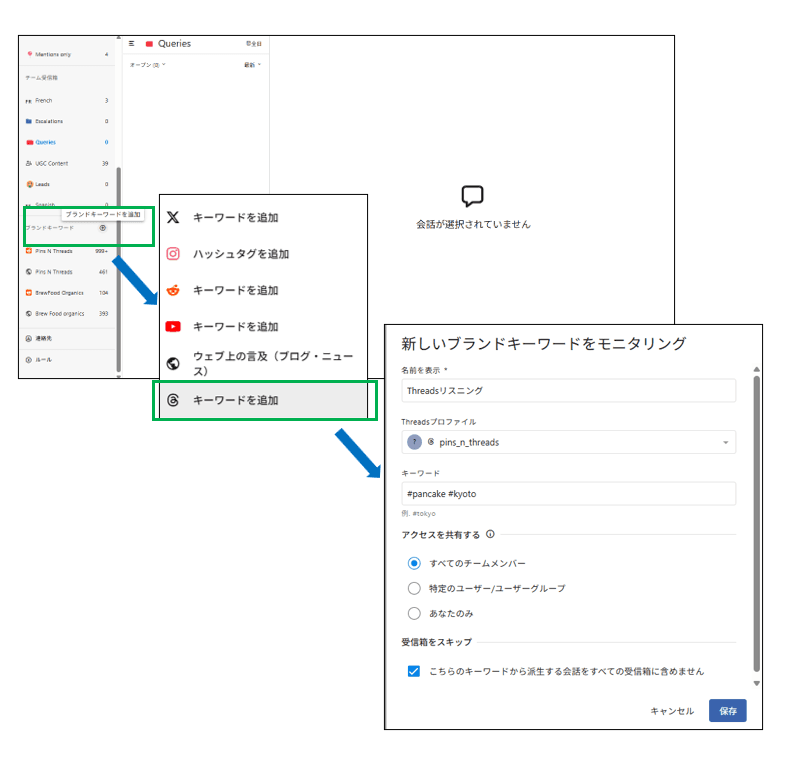Viewport: 794px width, 779px height.
Task: Select the すべてのチームメンバー radio button
Action: click(x=414, y=563)
